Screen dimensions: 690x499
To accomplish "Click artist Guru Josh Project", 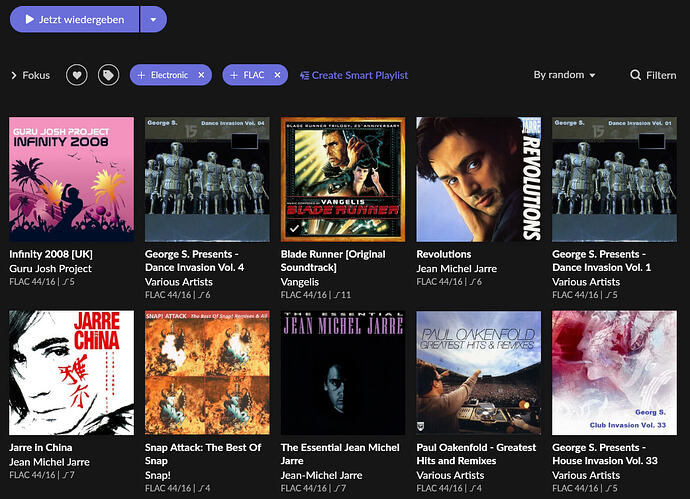I will point(51,268).
